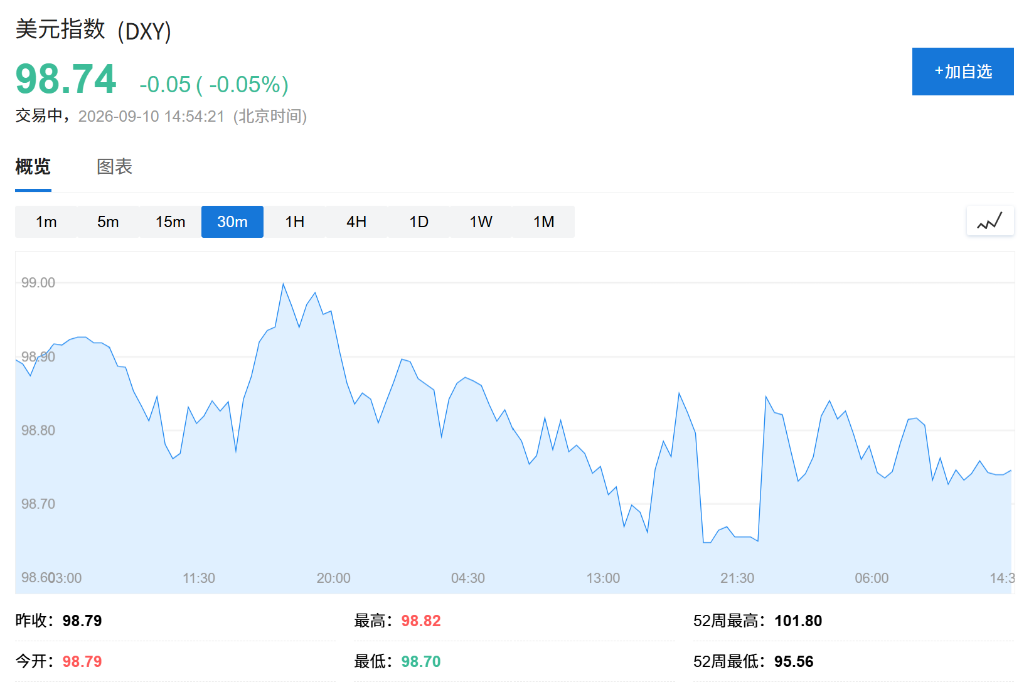Click the highest peak on the price chart
This screenshot has width=1024, height=692.
tap(283, 284)
